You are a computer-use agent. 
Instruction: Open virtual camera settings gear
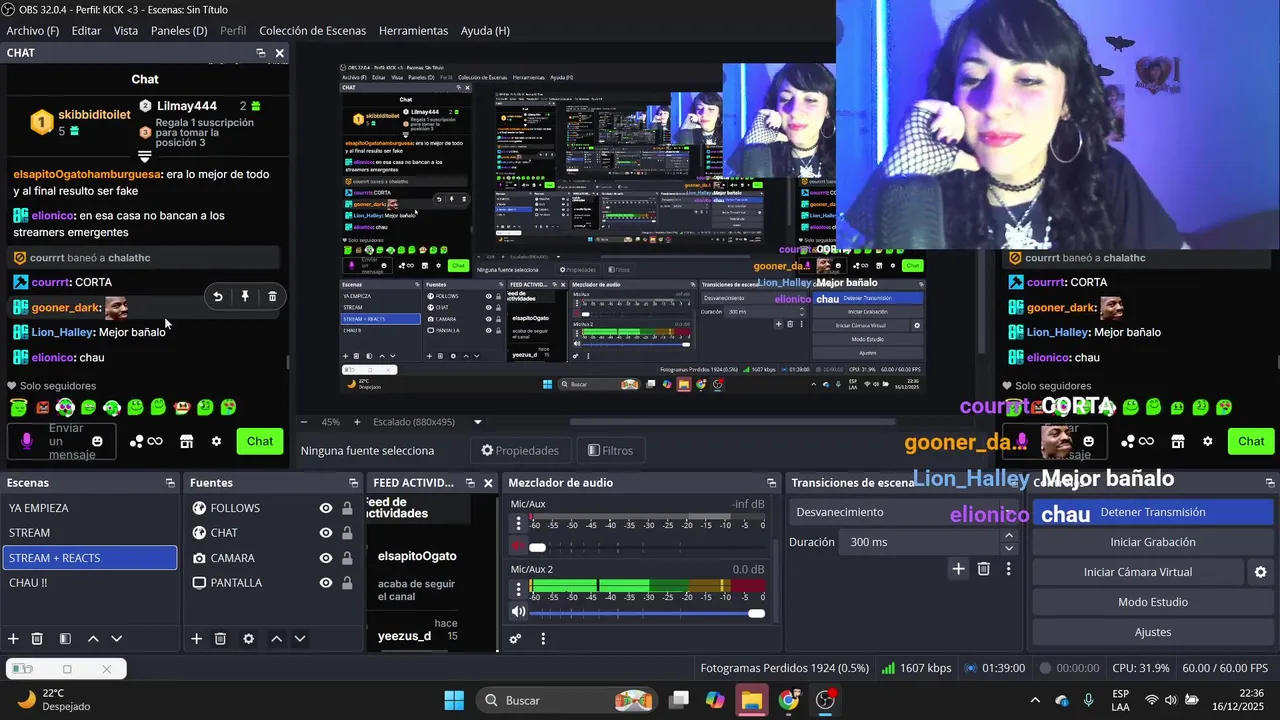[x=1260, y=572]
